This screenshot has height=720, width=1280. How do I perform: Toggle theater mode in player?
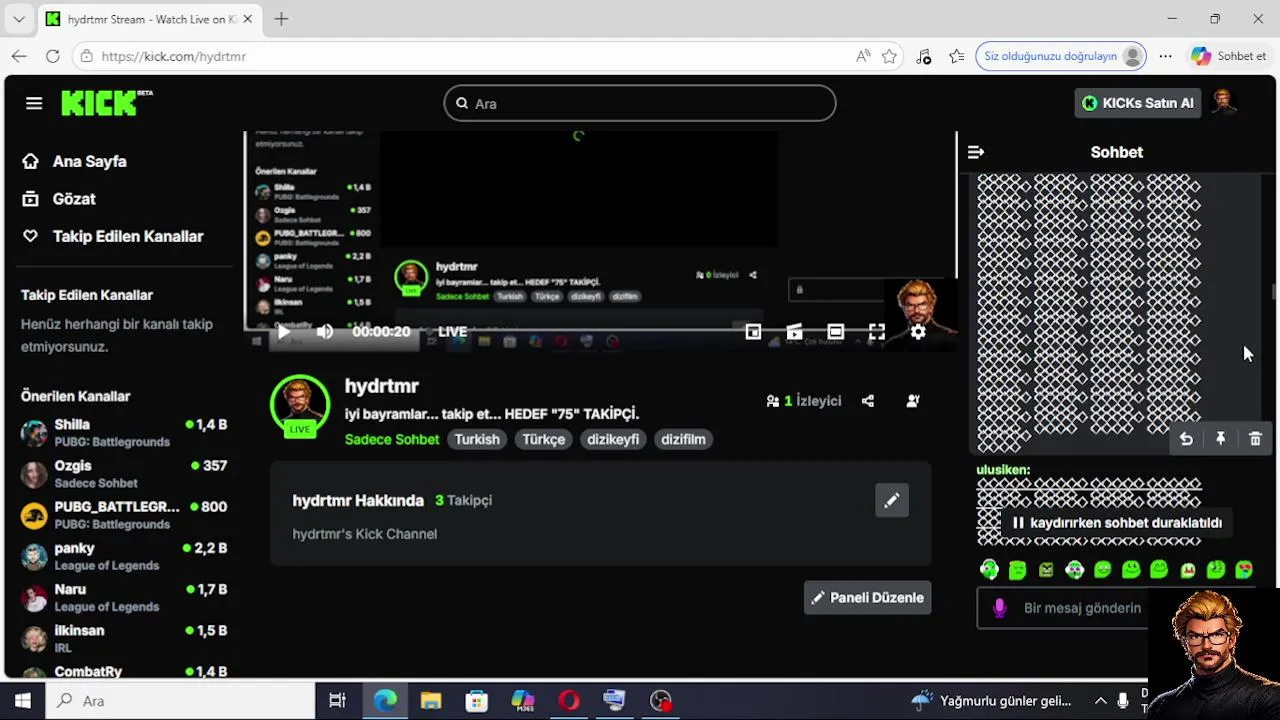(x=836, y=332)
